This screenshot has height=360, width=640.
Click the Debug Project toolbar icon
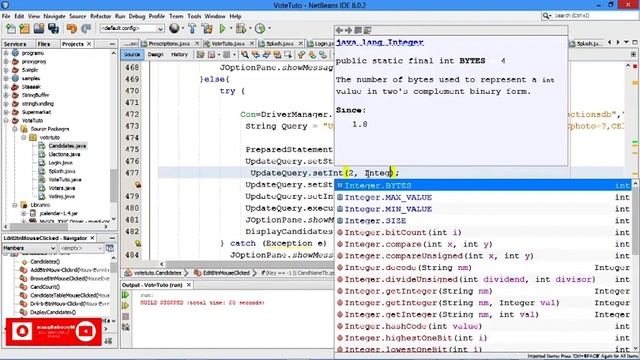tap(241, 29)
